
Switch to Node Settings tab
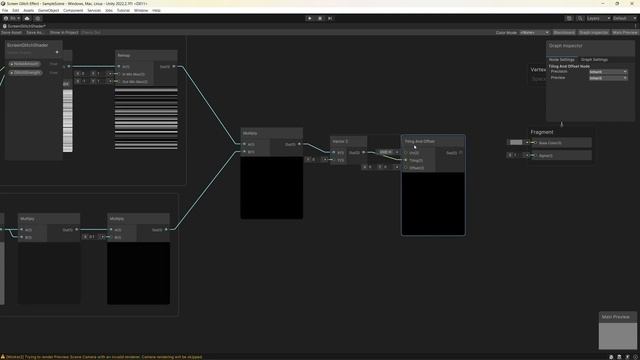tap(562, 60)
